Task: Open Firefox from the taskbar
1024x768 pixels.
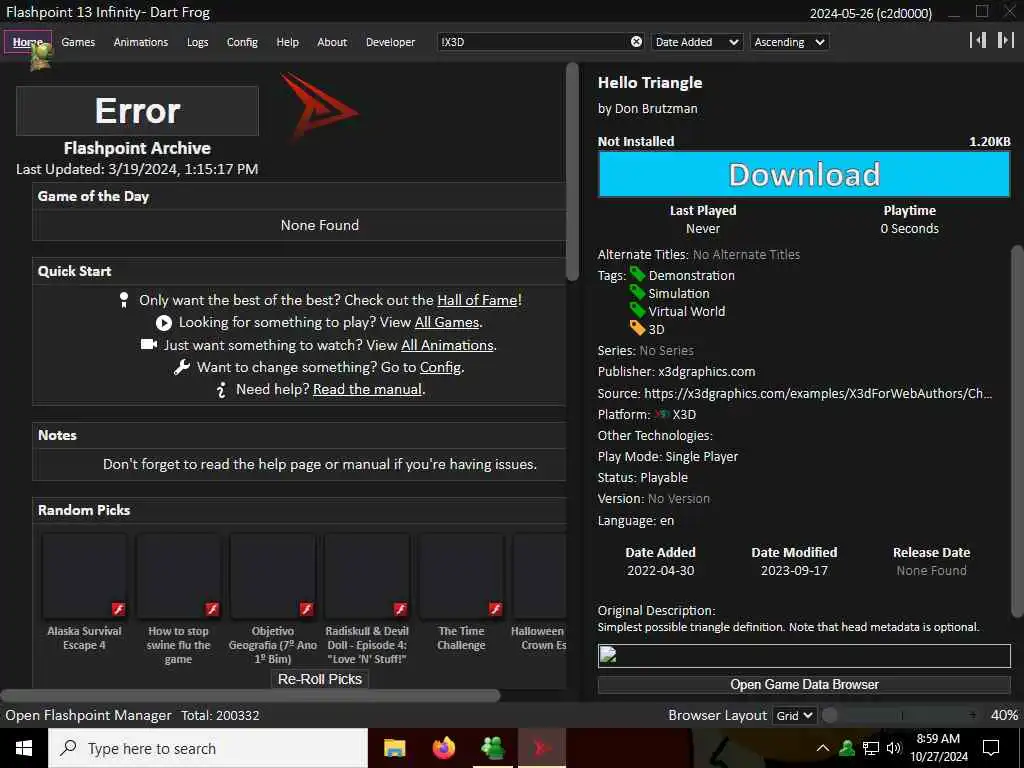Action: pyautogui.click(x=444, y=748)
